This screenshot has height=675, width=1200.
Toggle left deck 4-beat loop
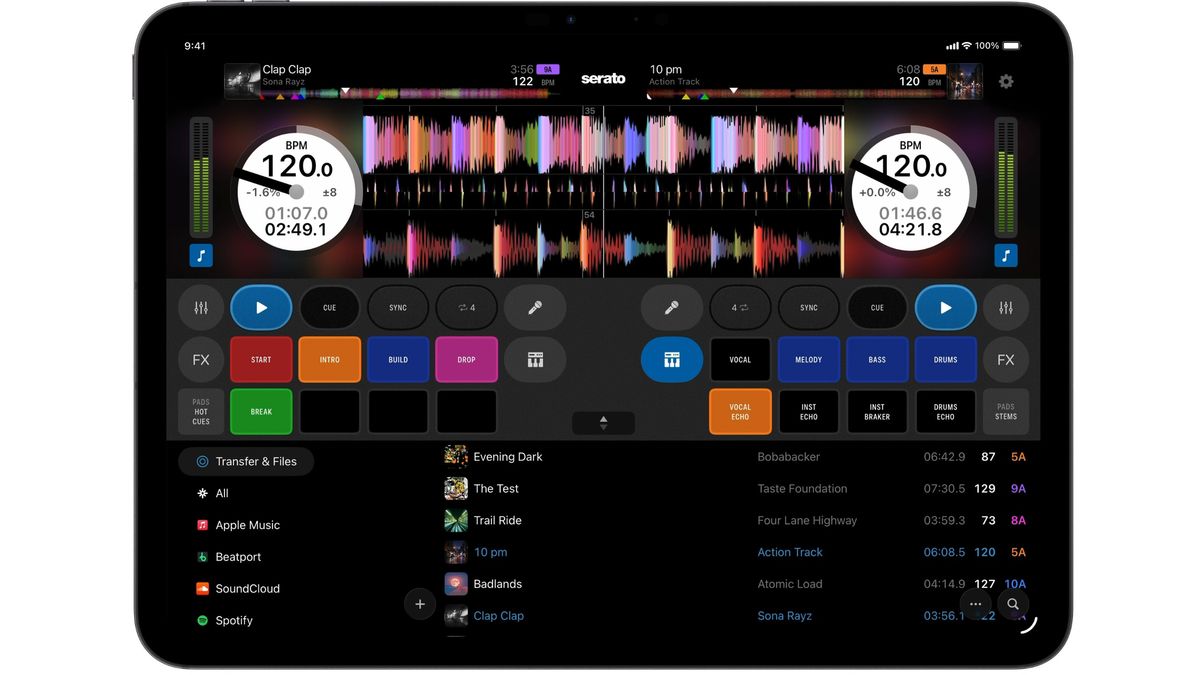coord(466,308)
